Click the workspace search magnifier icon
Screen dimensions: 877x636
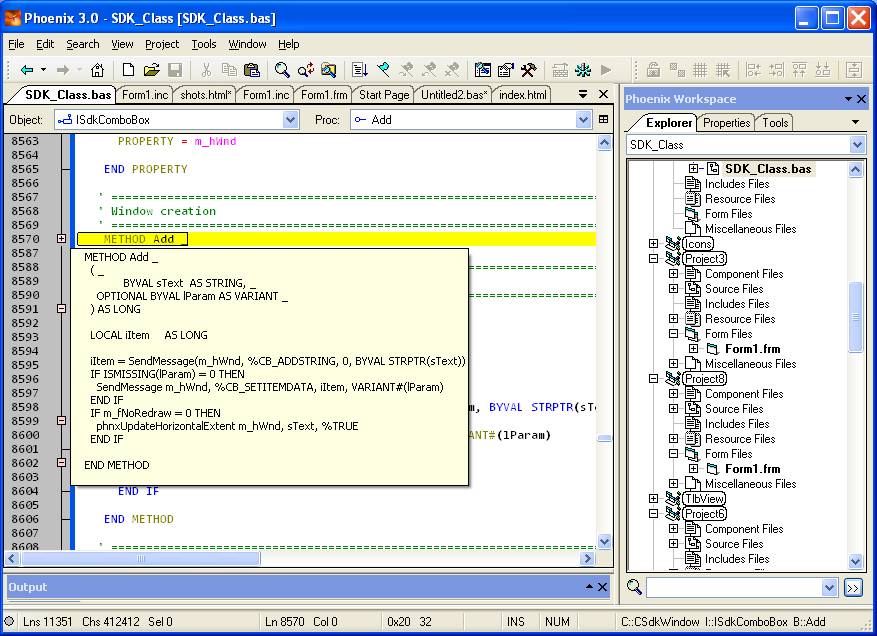coord(634,587)
